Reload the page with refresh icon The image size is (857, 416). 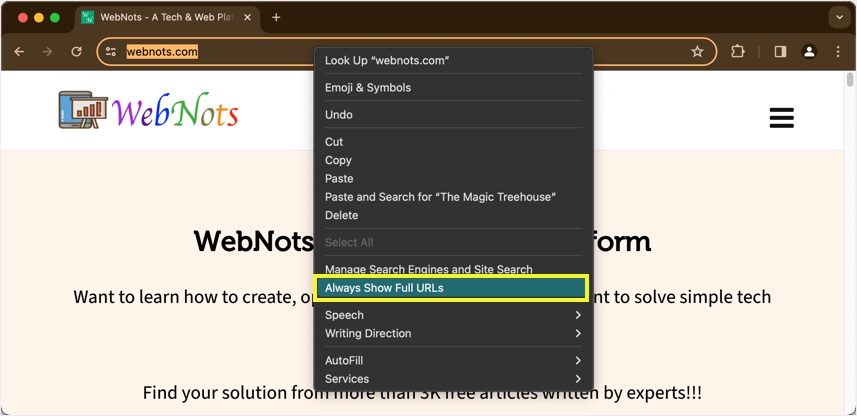point(76,52)
